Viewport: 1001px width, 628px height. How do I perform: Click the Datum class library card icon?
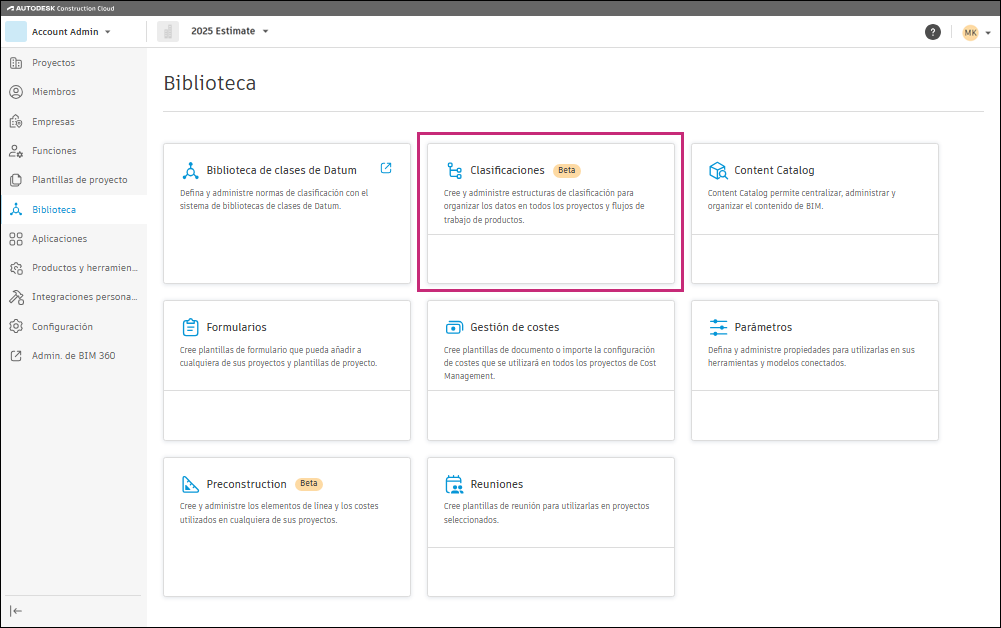point(190,170)
